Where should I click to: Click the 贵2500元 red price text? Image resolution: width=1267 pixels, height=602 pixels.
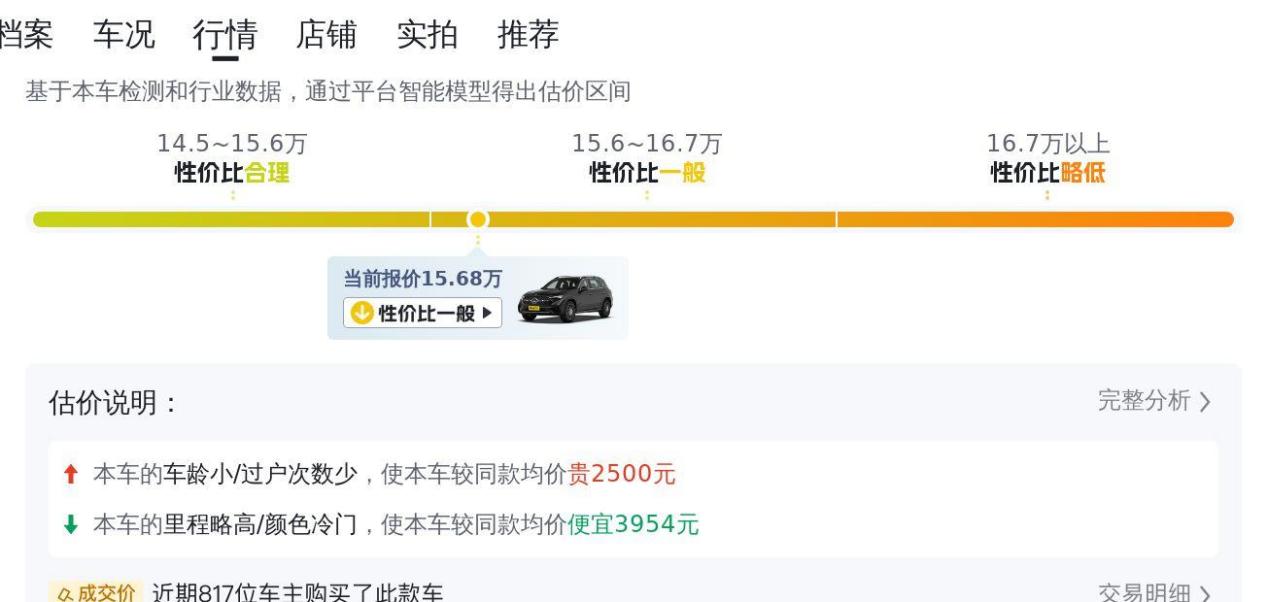622,474
